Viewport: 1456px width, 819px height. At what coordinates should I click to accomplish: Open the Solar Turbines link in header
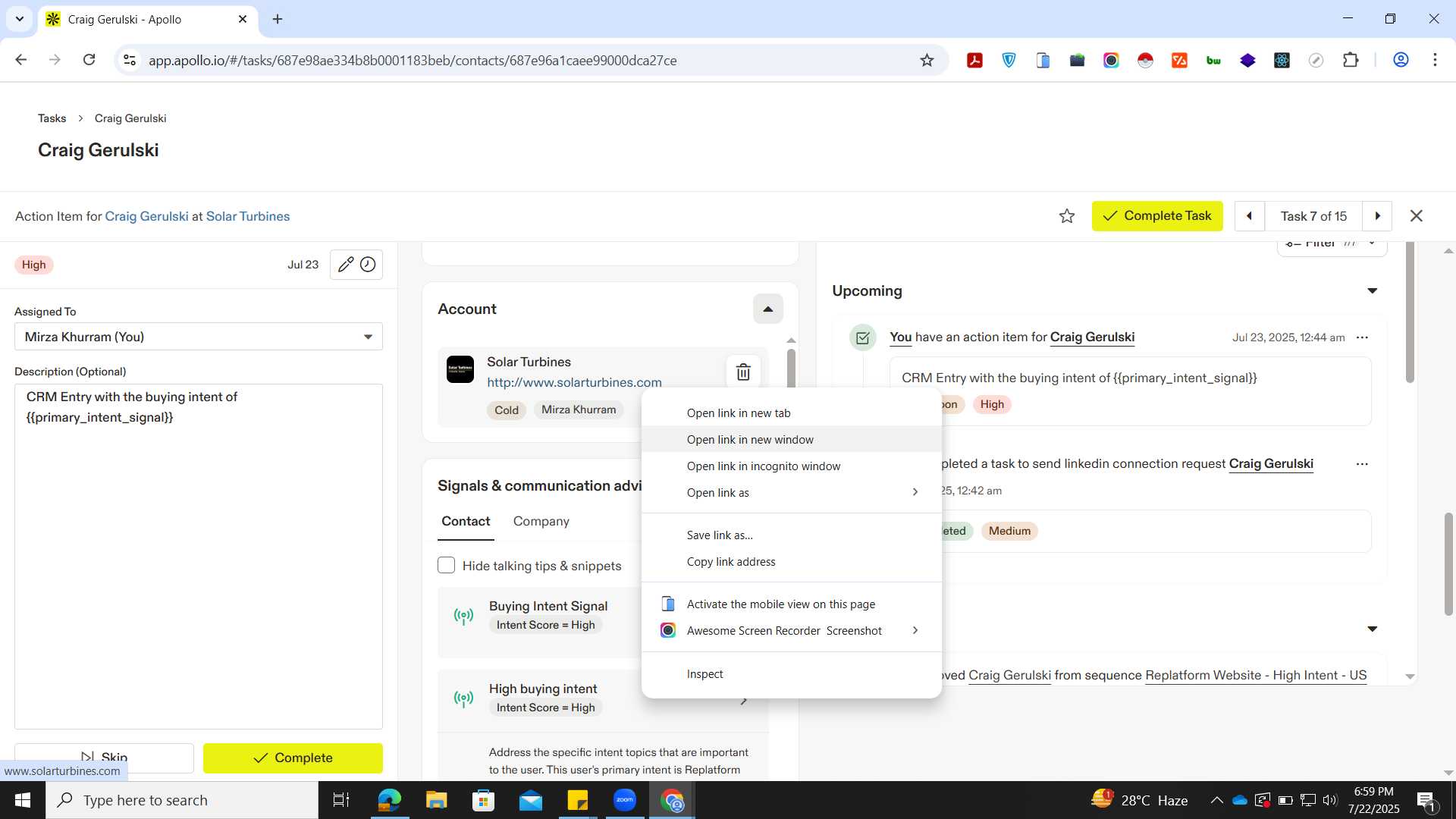click(x=248, y=216)
